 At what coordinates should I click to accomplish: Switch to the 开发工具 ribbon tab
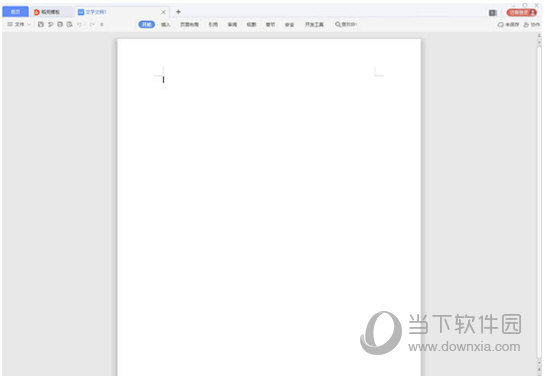[x=314, y=24]
